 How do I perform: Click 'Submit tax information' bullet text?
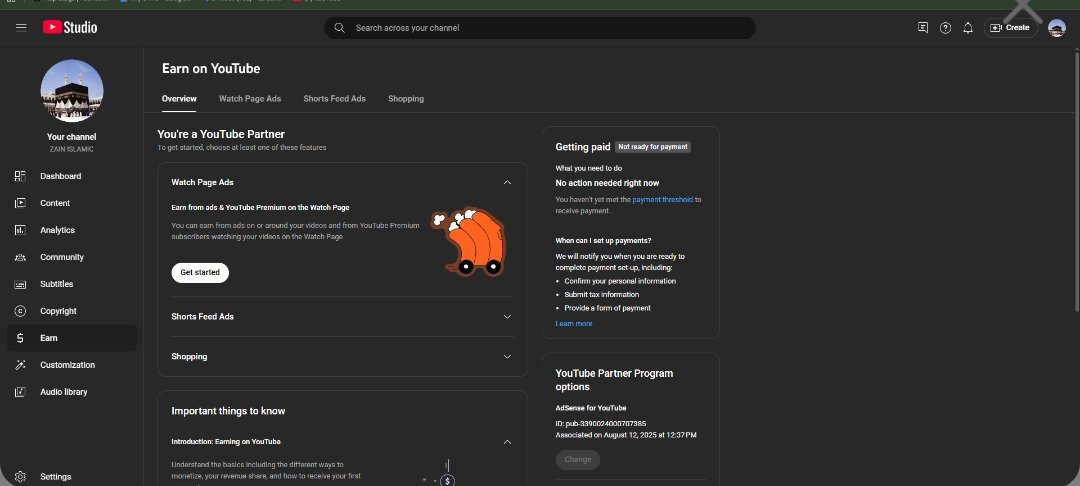pos(601,295)
